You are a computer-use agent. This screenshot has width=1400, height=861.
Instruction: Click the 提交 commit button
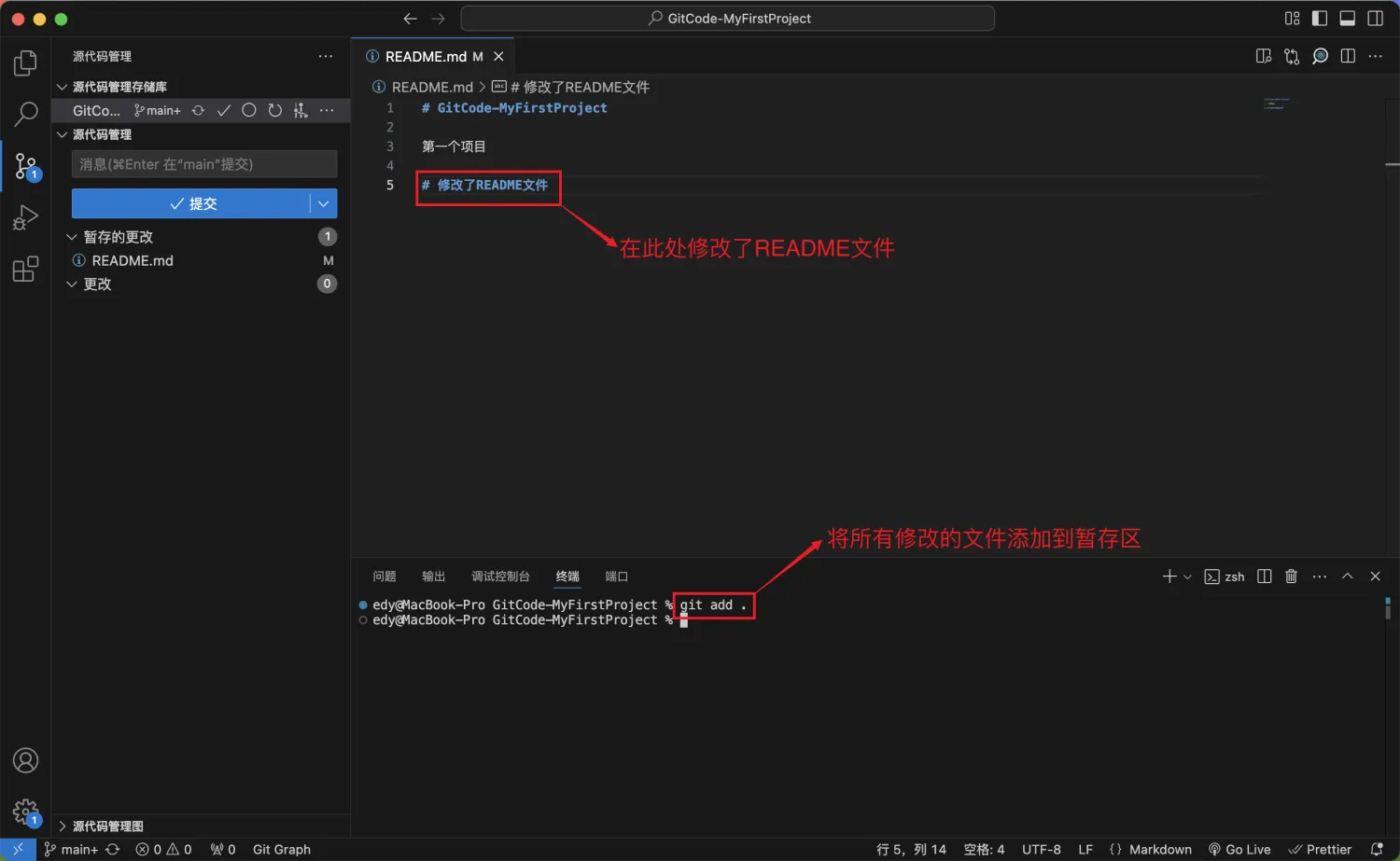point(191,203)
